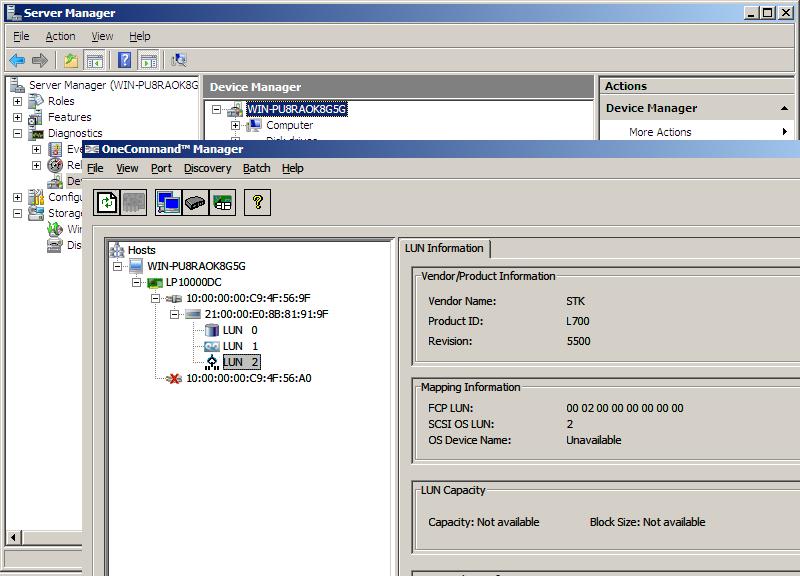800x576 pixels.
Task: Click the Server Manager blue Help icon
Action: click(124, 60)
